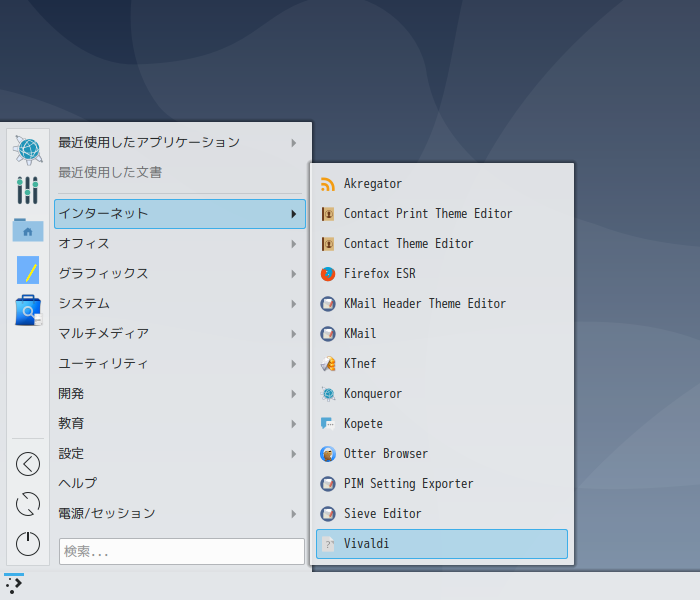Launch PIM Setting Exporter
The height and width of the screenshot is (600, 700).
coord(442,484)
